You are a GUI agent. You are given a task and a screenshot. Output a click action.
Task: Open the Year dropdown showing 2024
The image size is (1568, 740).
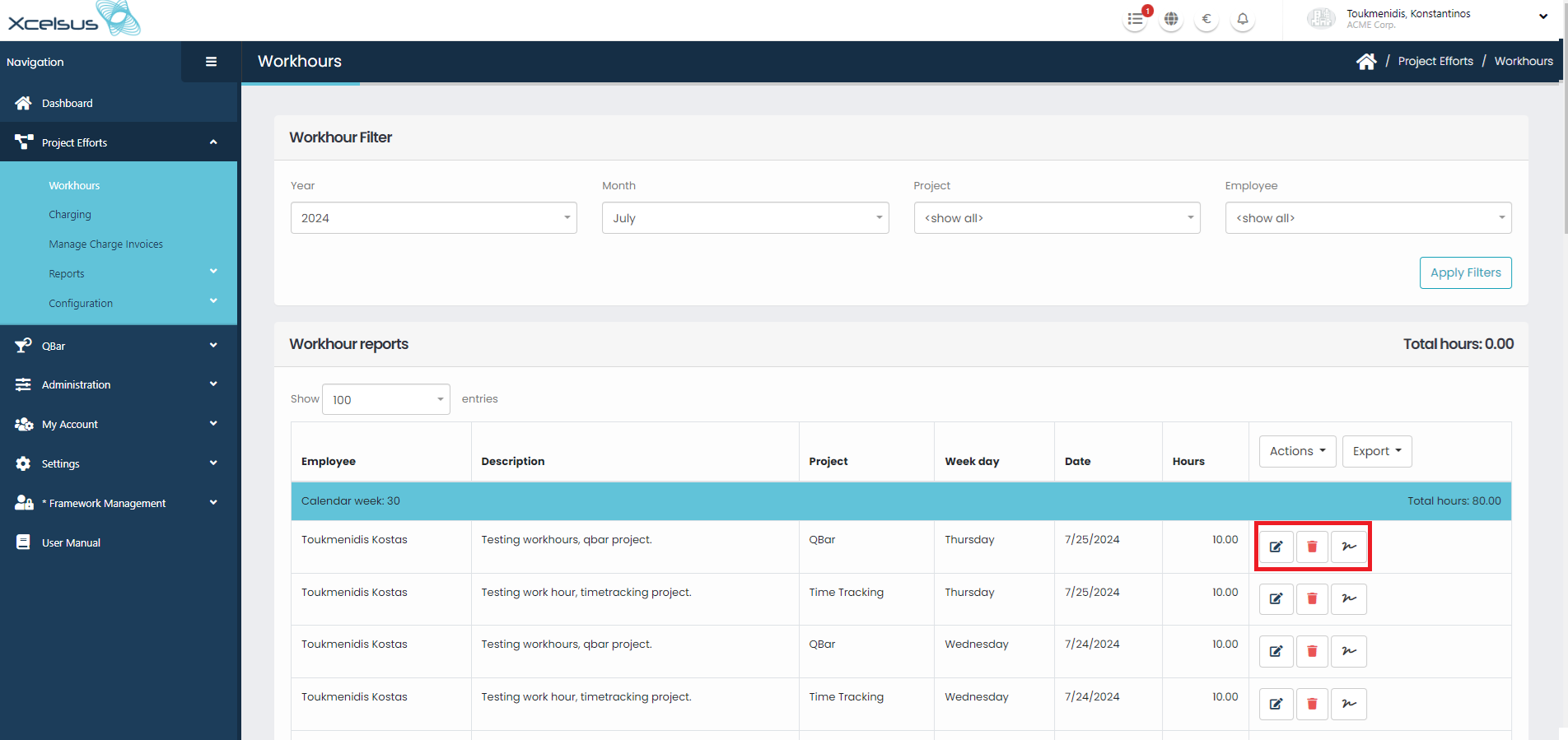click(433, 218)
